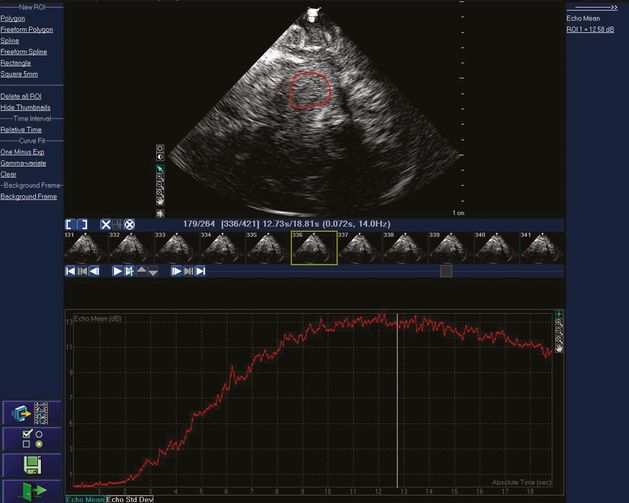Screen dimensions: 629x503
Task: Click the brightness sun icon beside ultrasound image
Action: (x=160, y=149)
